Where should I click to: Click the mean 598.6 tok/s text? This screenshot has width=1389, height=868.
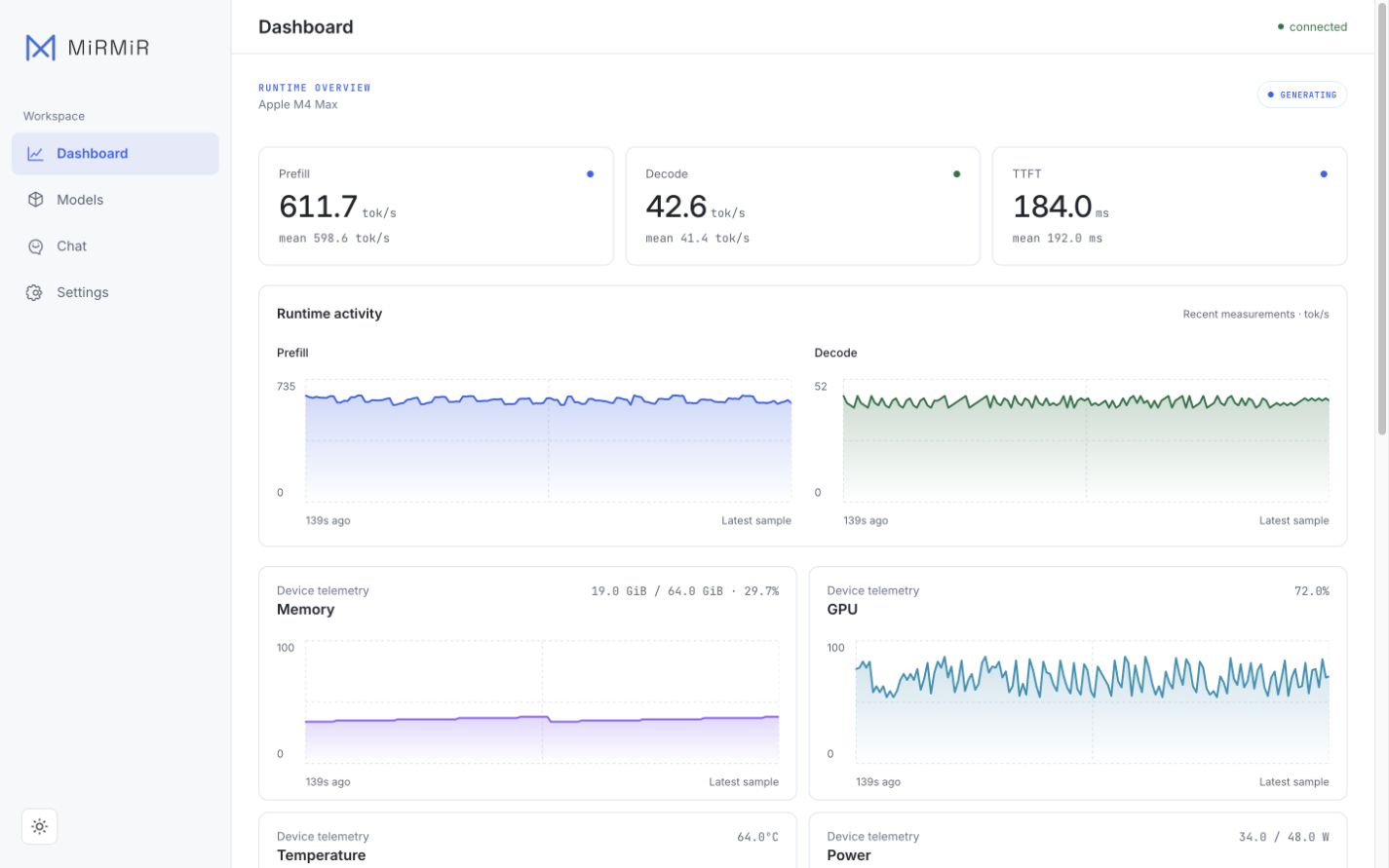[334, 239]
